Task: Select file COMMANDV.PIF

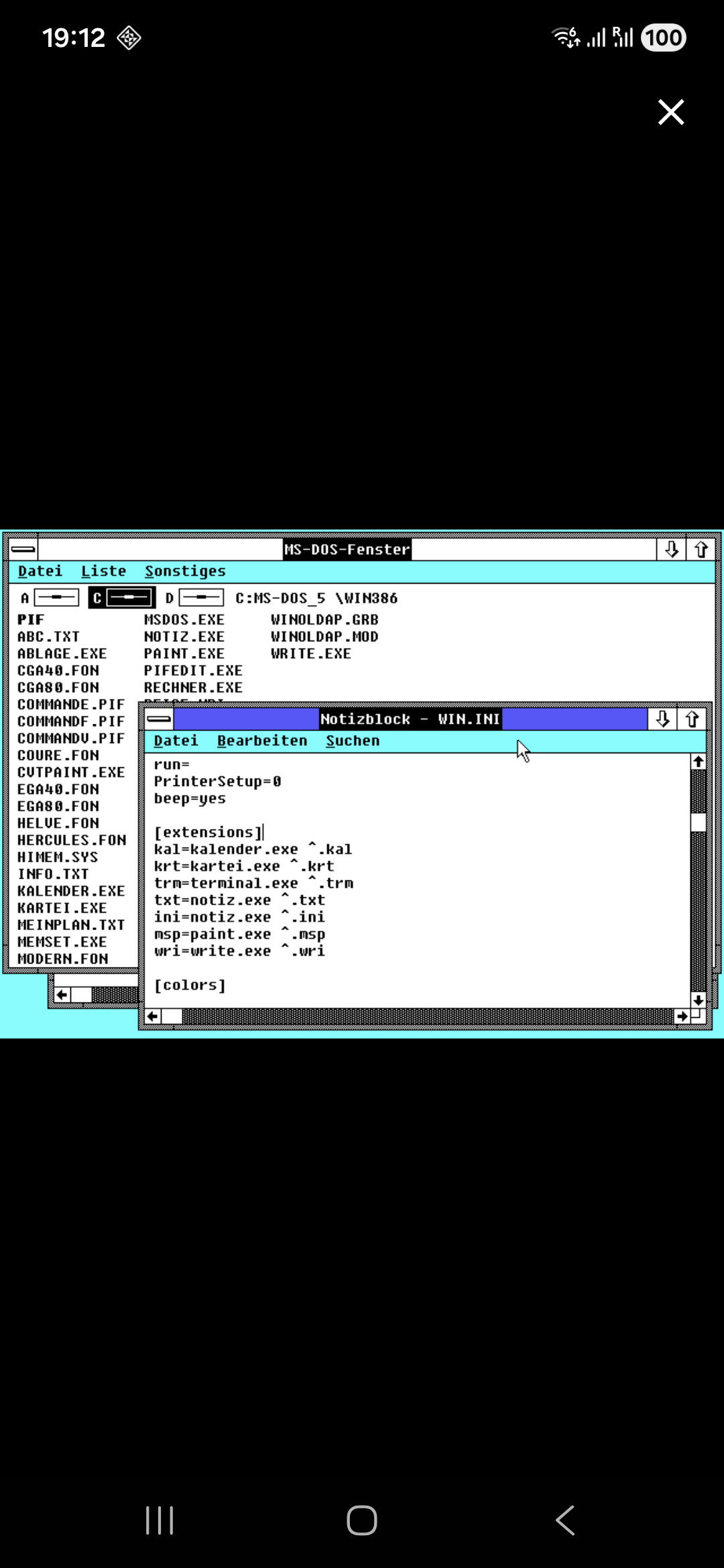Action: (71, 738)
